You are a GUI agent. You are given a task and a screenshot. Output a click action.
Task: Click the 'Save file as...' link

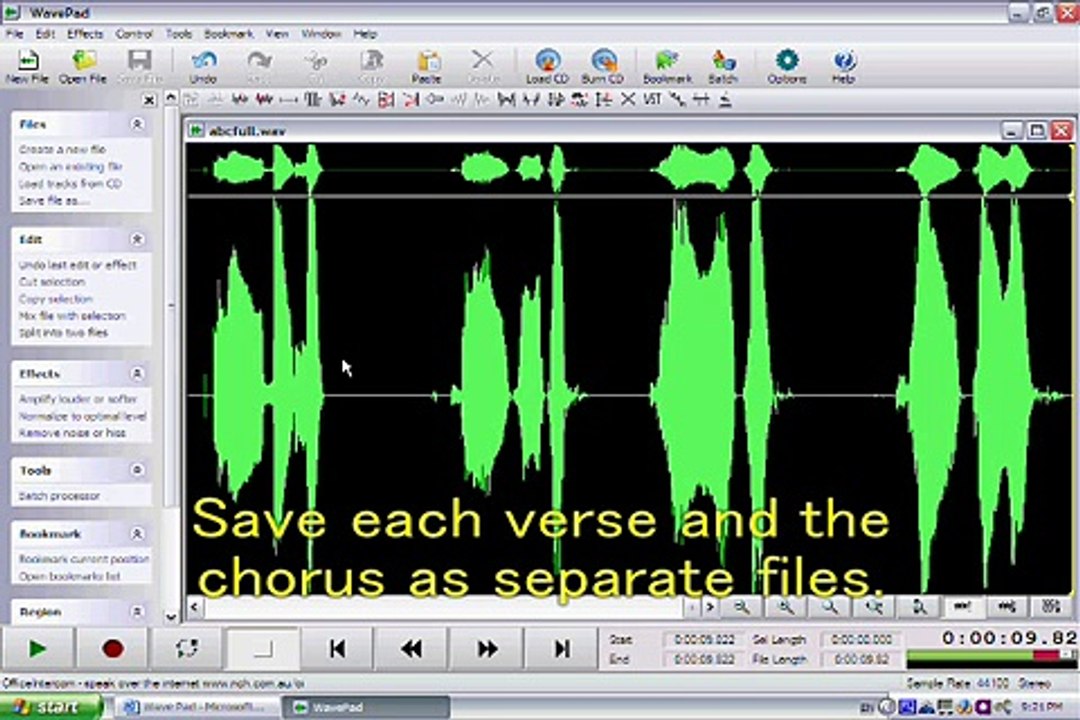[x=54, y=200]
